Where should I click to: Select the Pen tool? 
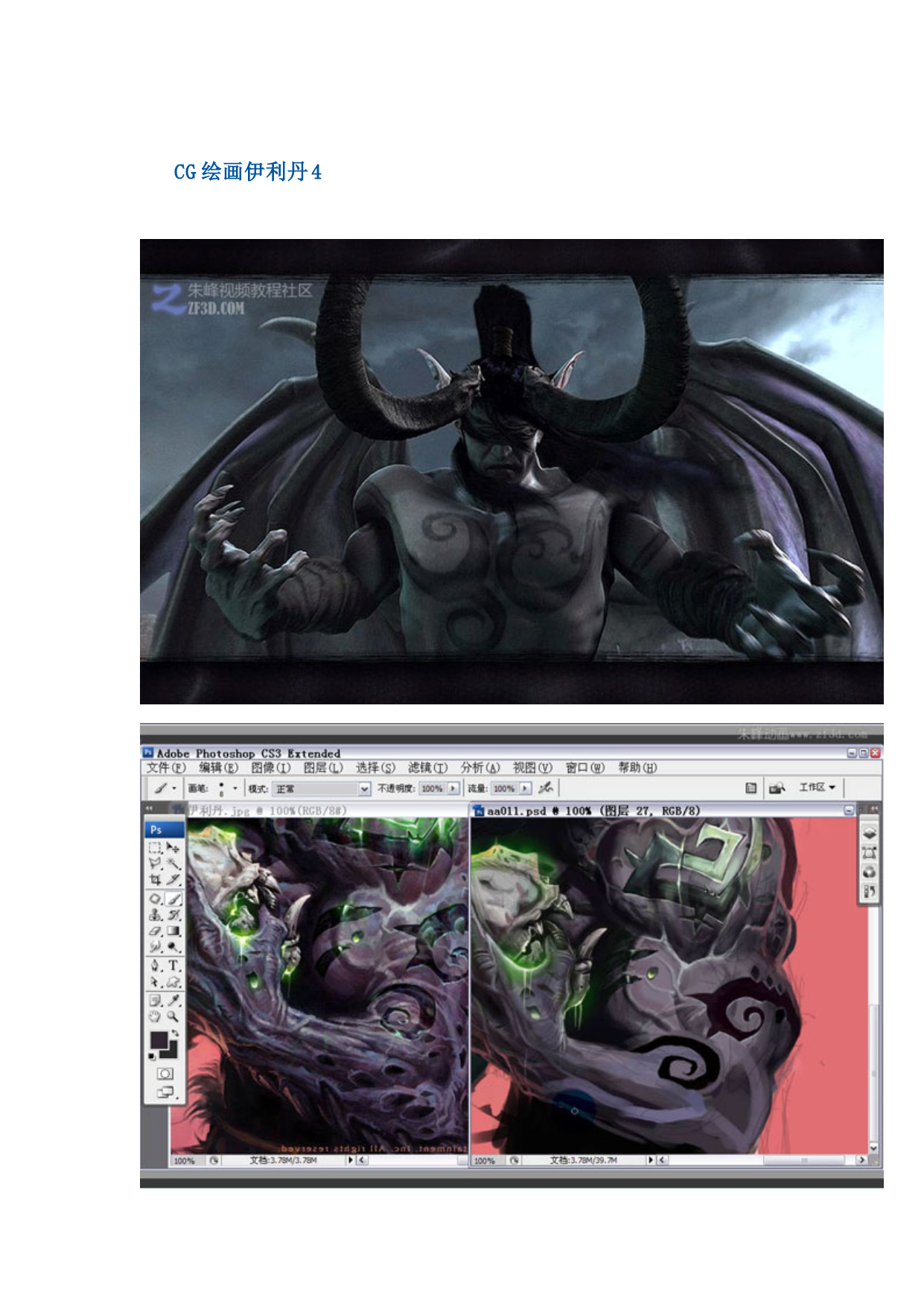(155, 965)
